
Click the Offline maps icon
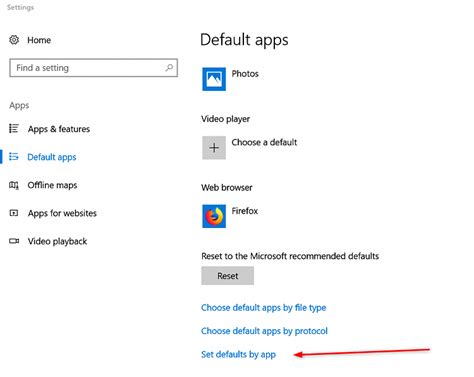(14, 185)
